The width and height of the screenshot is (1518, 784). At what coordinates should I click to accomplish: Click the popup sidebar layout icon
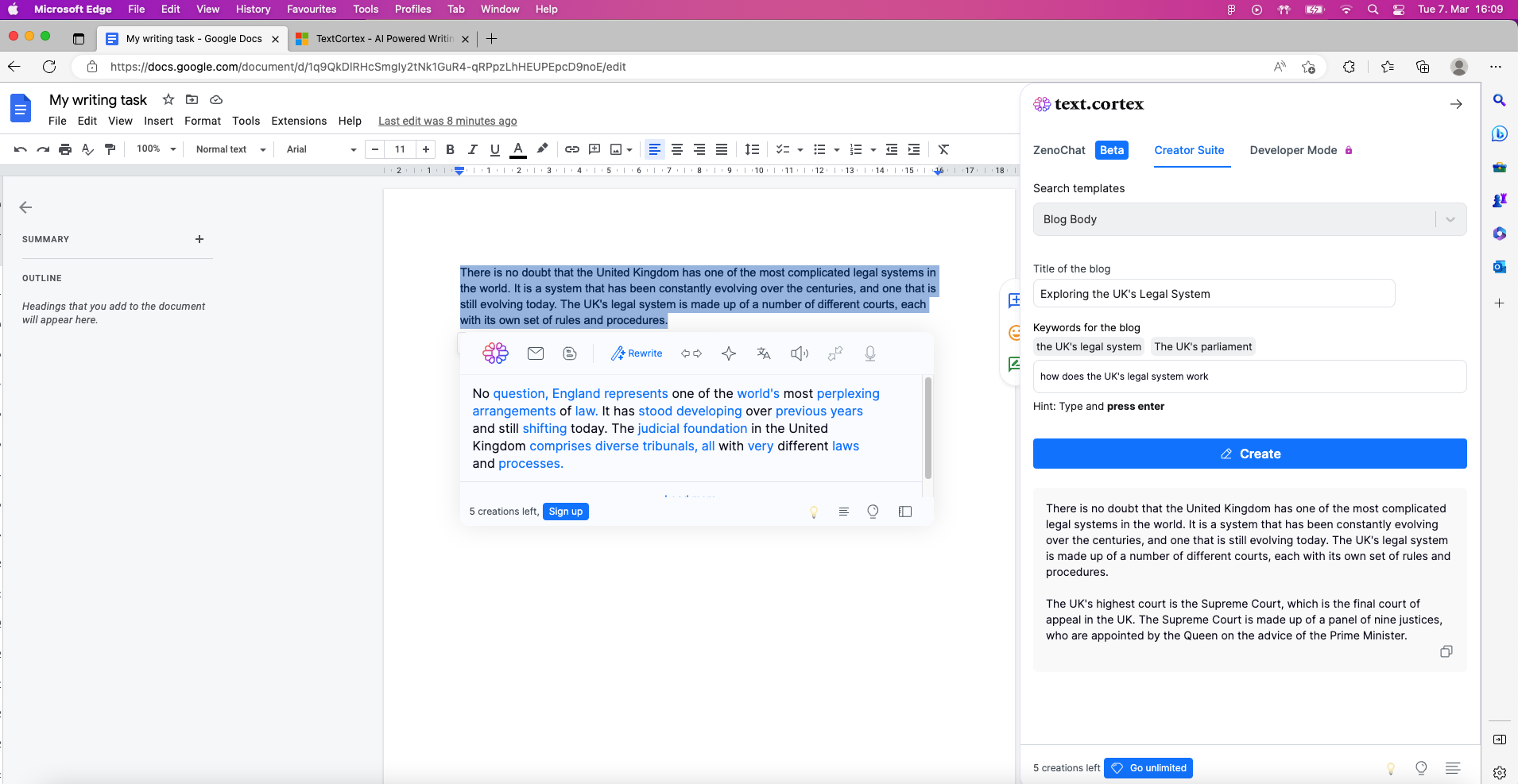[905, 512]
